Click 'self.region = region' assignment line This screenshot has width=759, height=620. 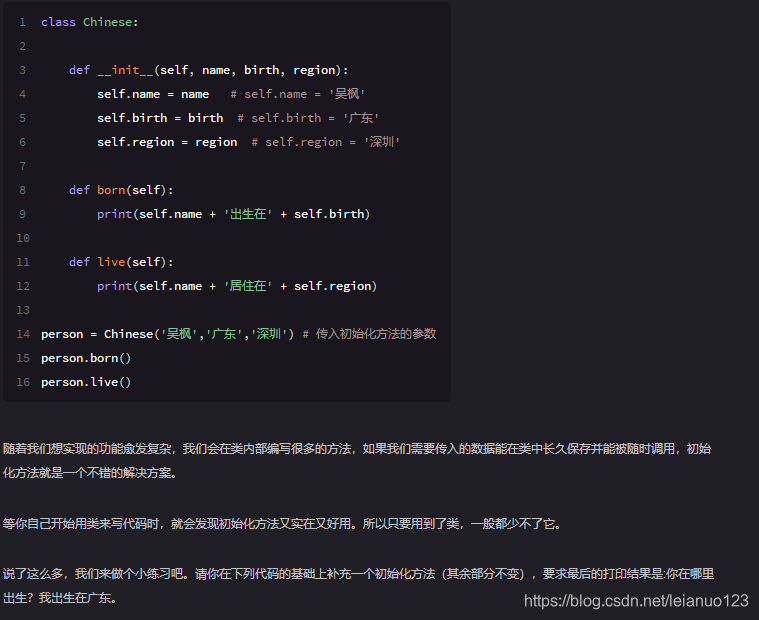(167, 142)
